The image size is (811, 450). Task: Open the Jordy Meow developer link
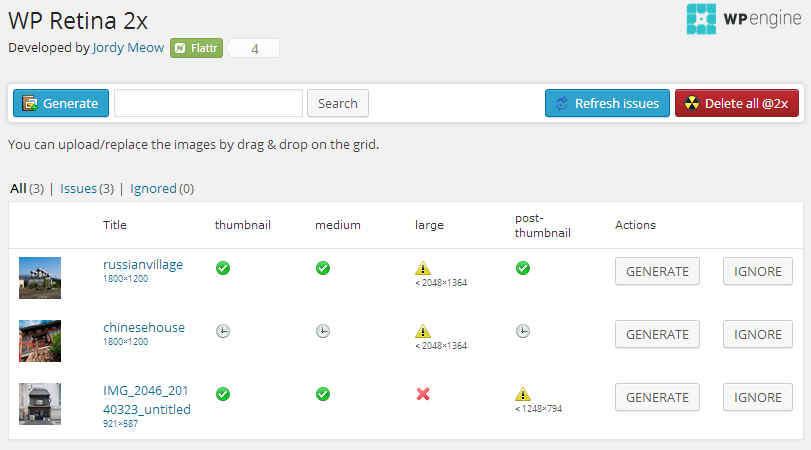click(x=128, y=47)
